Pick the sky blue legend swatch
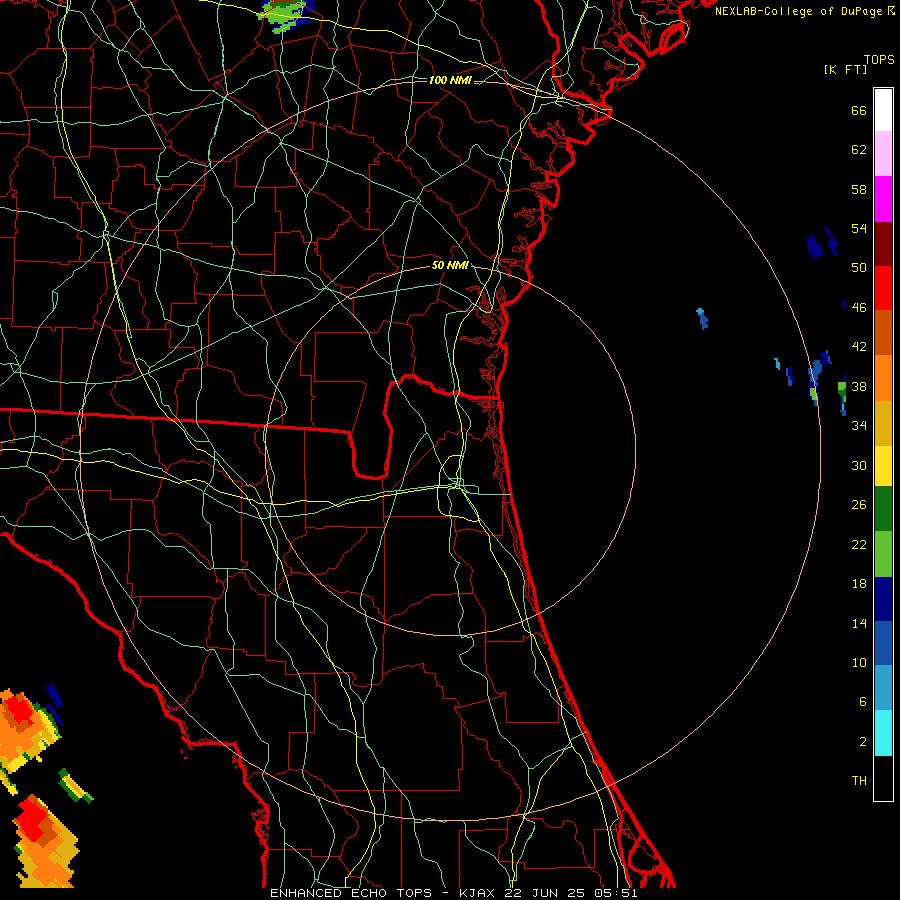The width and height of the screenshot is (900, 900). [x=883, y=688]
